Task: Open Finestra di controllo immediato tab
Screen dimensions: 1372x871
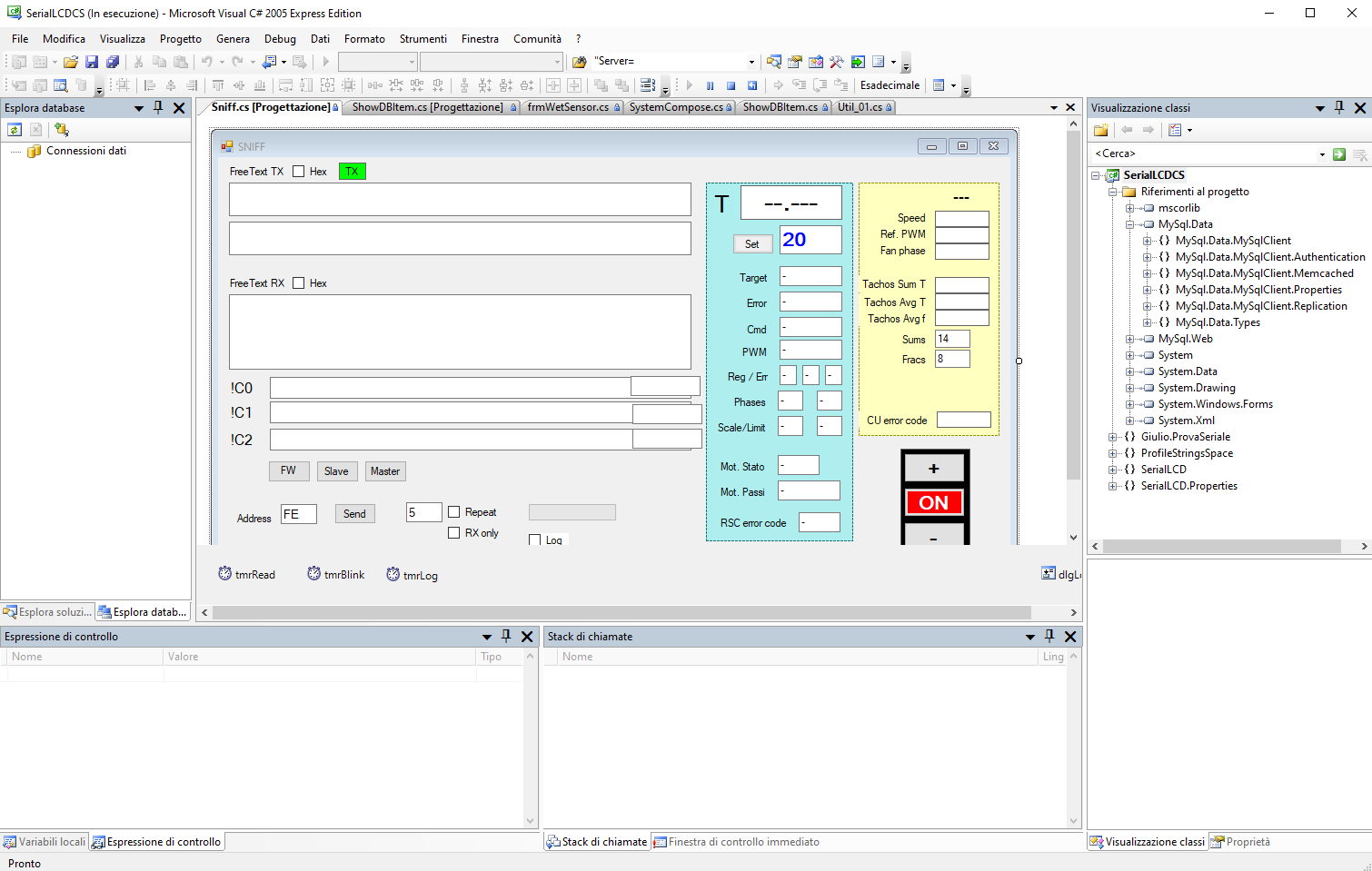Action: pyautogui.click(x=737, y=842)
